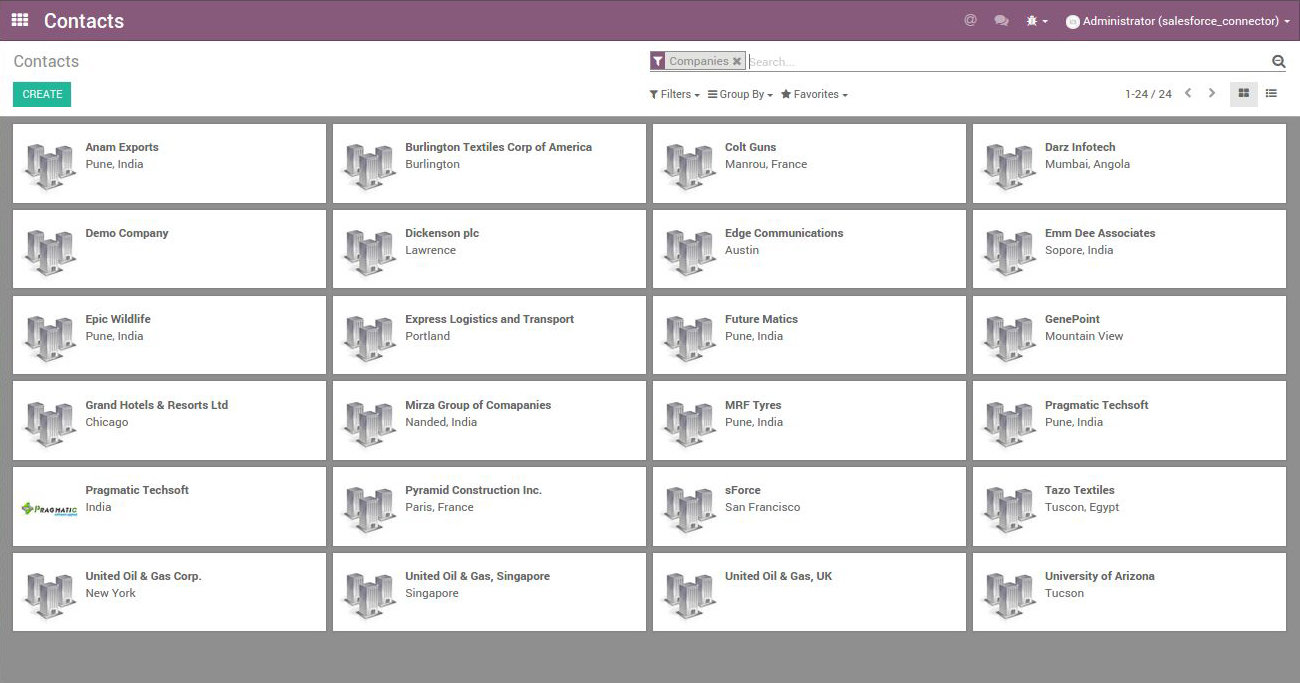Open the conversations chat icon
The image size is (1300, 683).
coord(1001,20)
